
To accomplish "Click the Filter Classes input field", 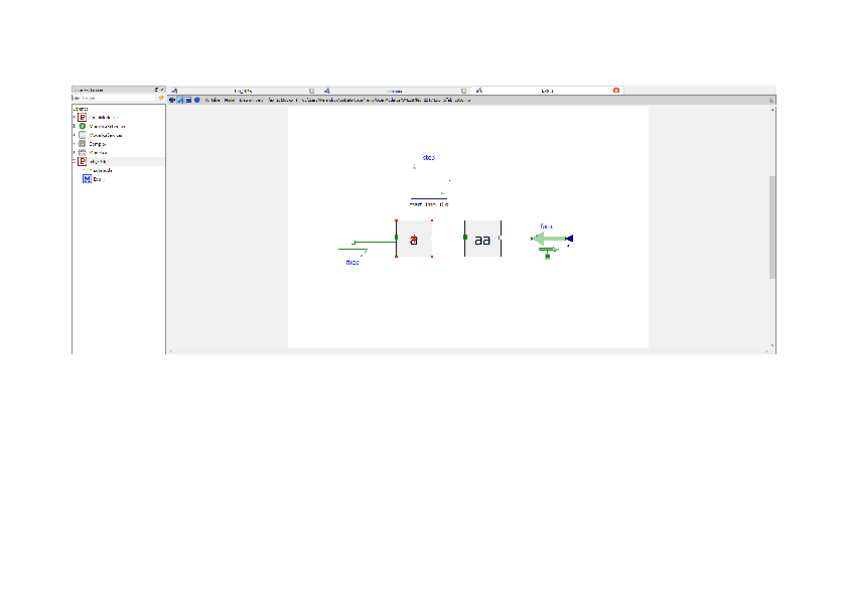I will pyautogui.click(x=114, y=98).
